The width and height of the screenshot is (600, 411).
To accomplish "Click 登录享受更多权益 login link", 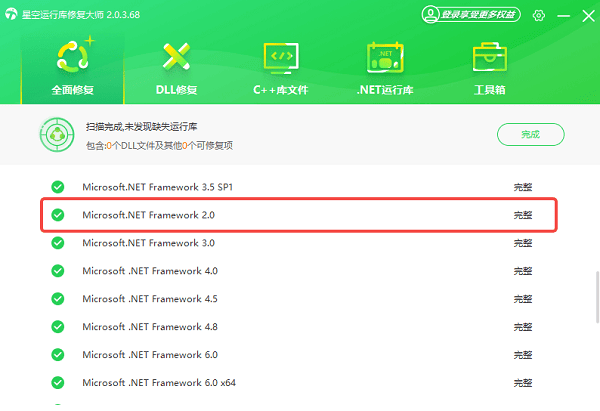I will [478, 15].
